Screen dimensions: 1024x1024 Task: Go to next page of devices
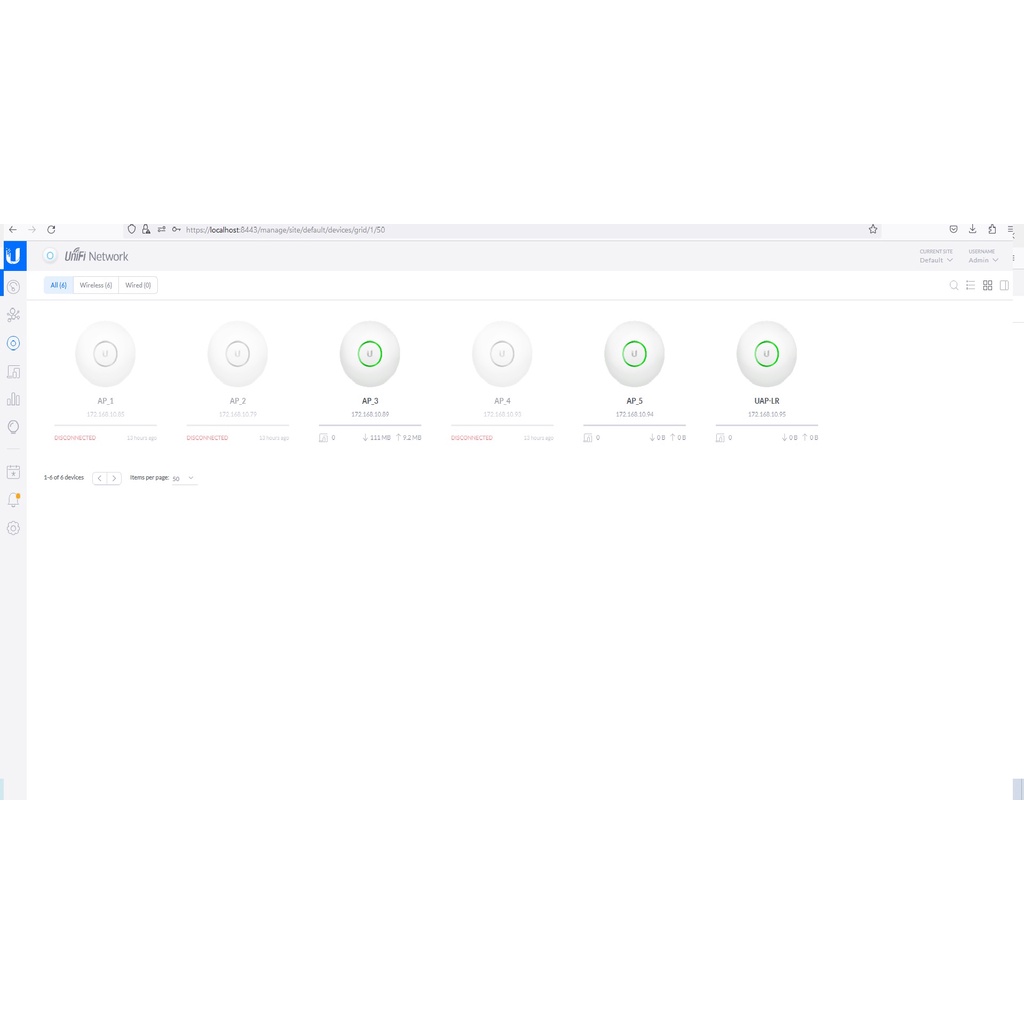pos(114,479)
